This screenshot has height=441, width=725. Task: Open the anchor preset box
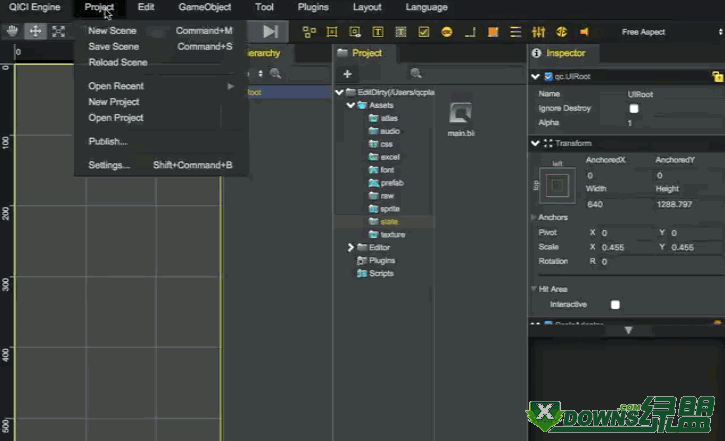coord(557,185)
